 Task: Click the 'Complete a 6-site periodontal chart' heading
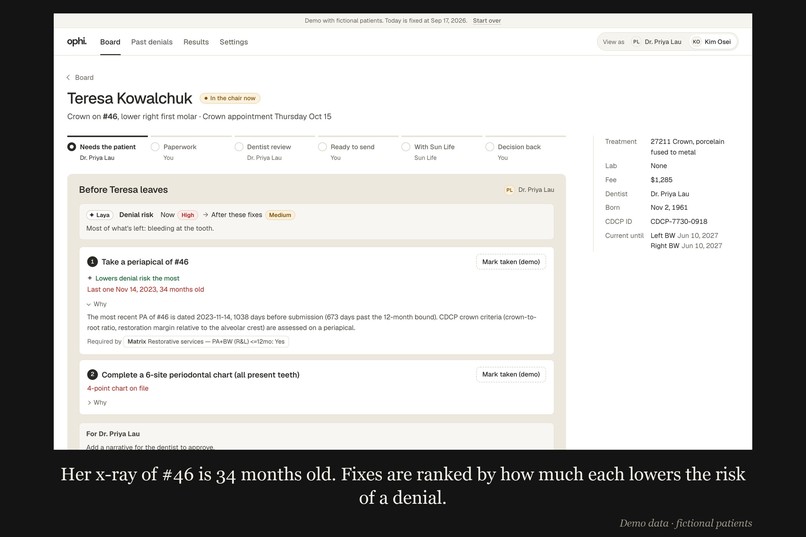(x=200, y=375)
